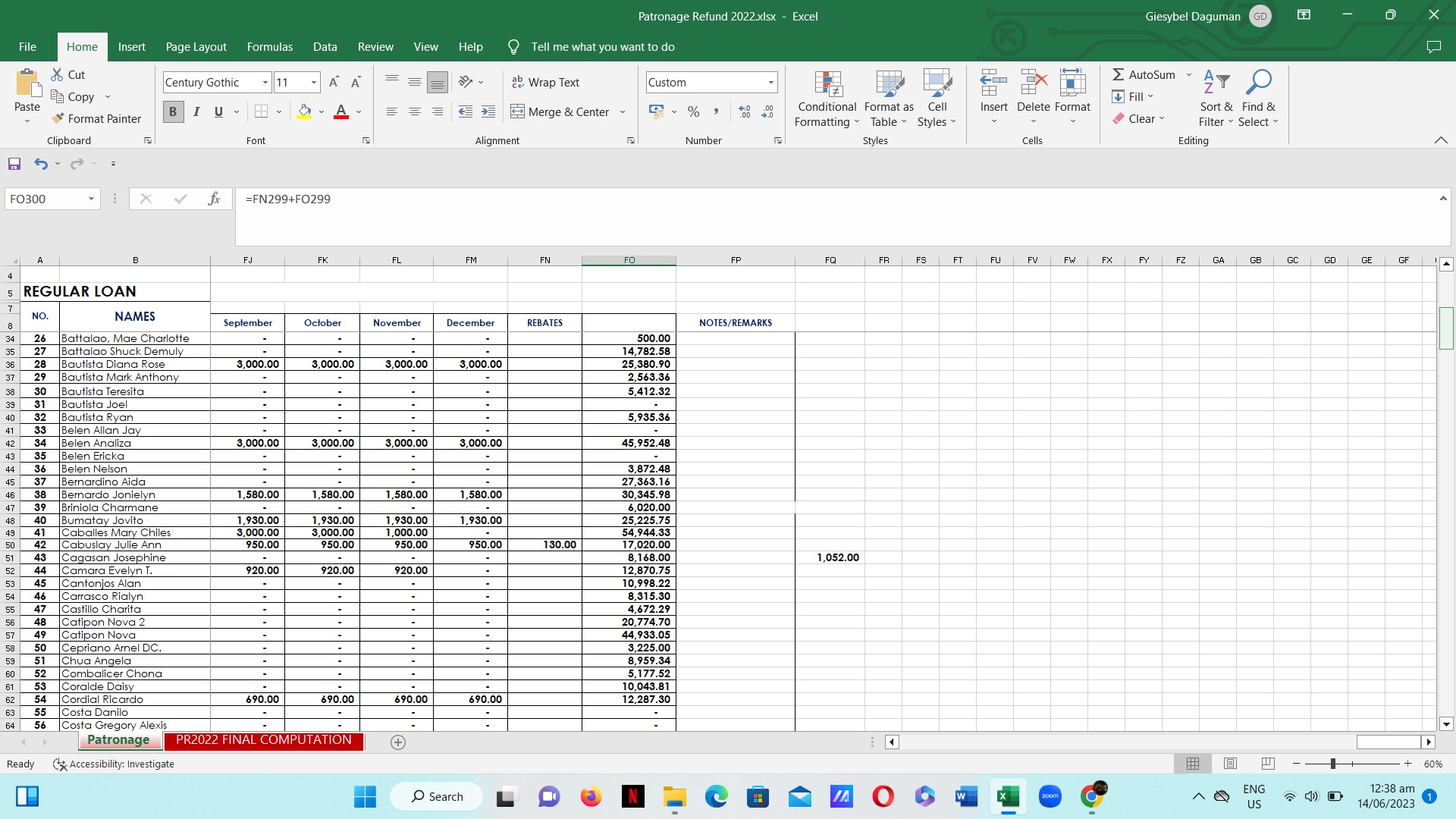Image resolution: width=1456 pixels, height=819 pixels.
Task: Open the Custom number format dropdown
Action: (x=770, y=82)
